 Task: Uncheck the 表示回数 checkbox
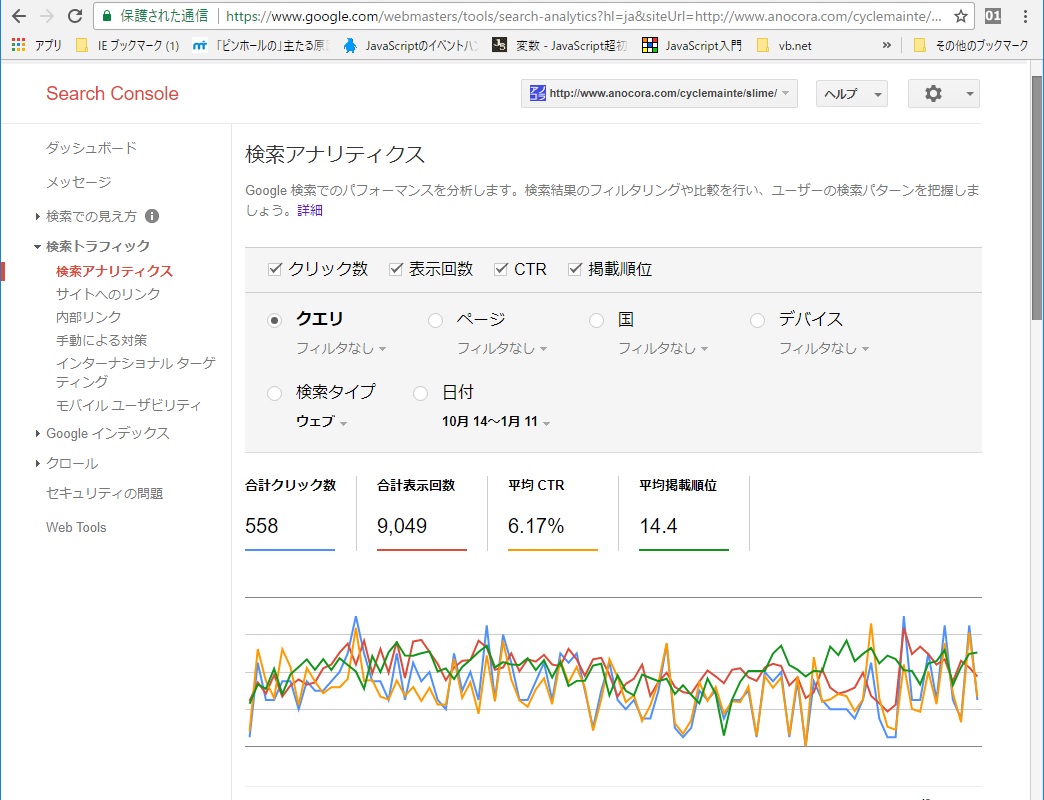(396, 269)
